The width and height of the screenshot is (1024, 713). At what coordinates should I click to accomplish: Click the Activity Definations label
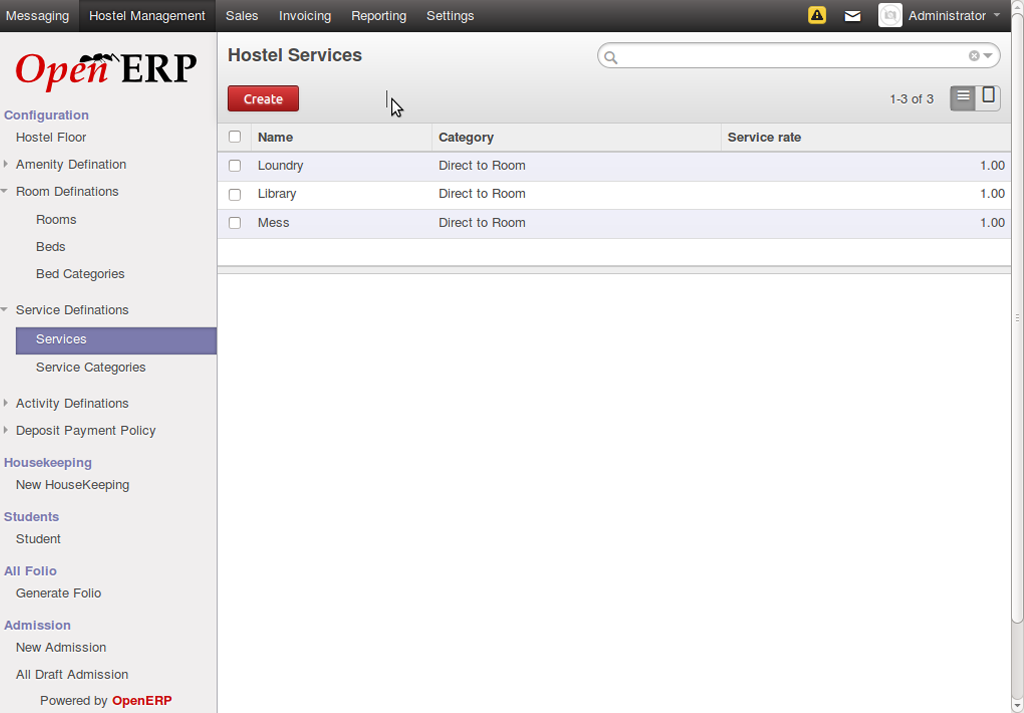72,404
